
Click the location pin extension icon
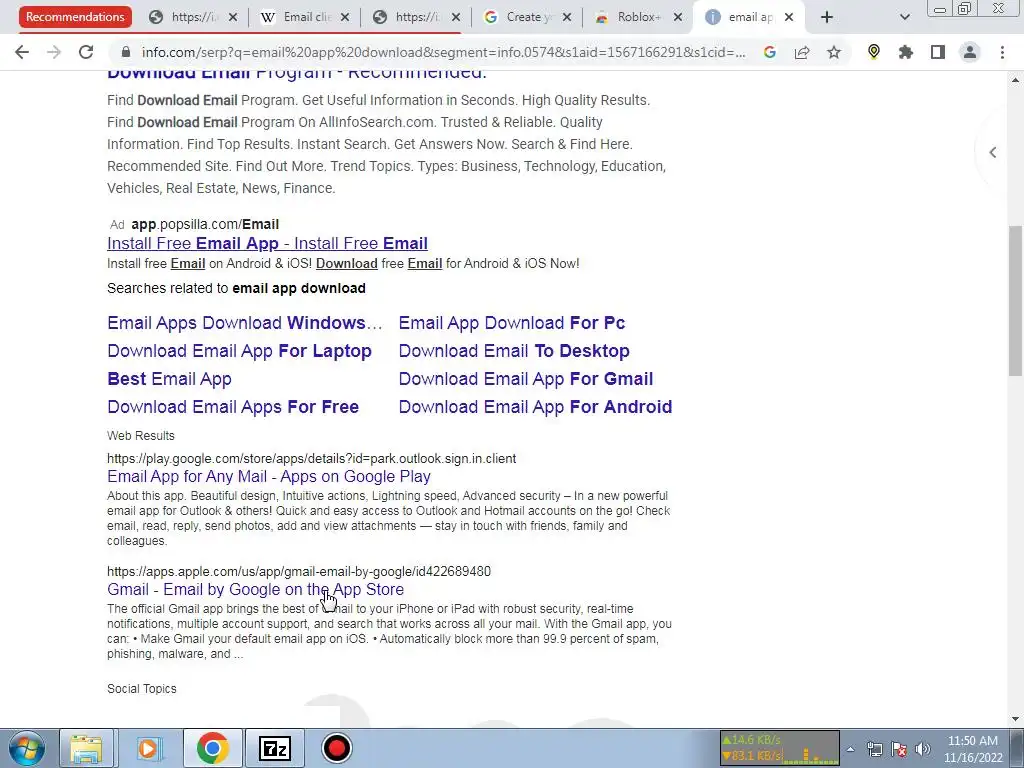(x=873, y=52)
